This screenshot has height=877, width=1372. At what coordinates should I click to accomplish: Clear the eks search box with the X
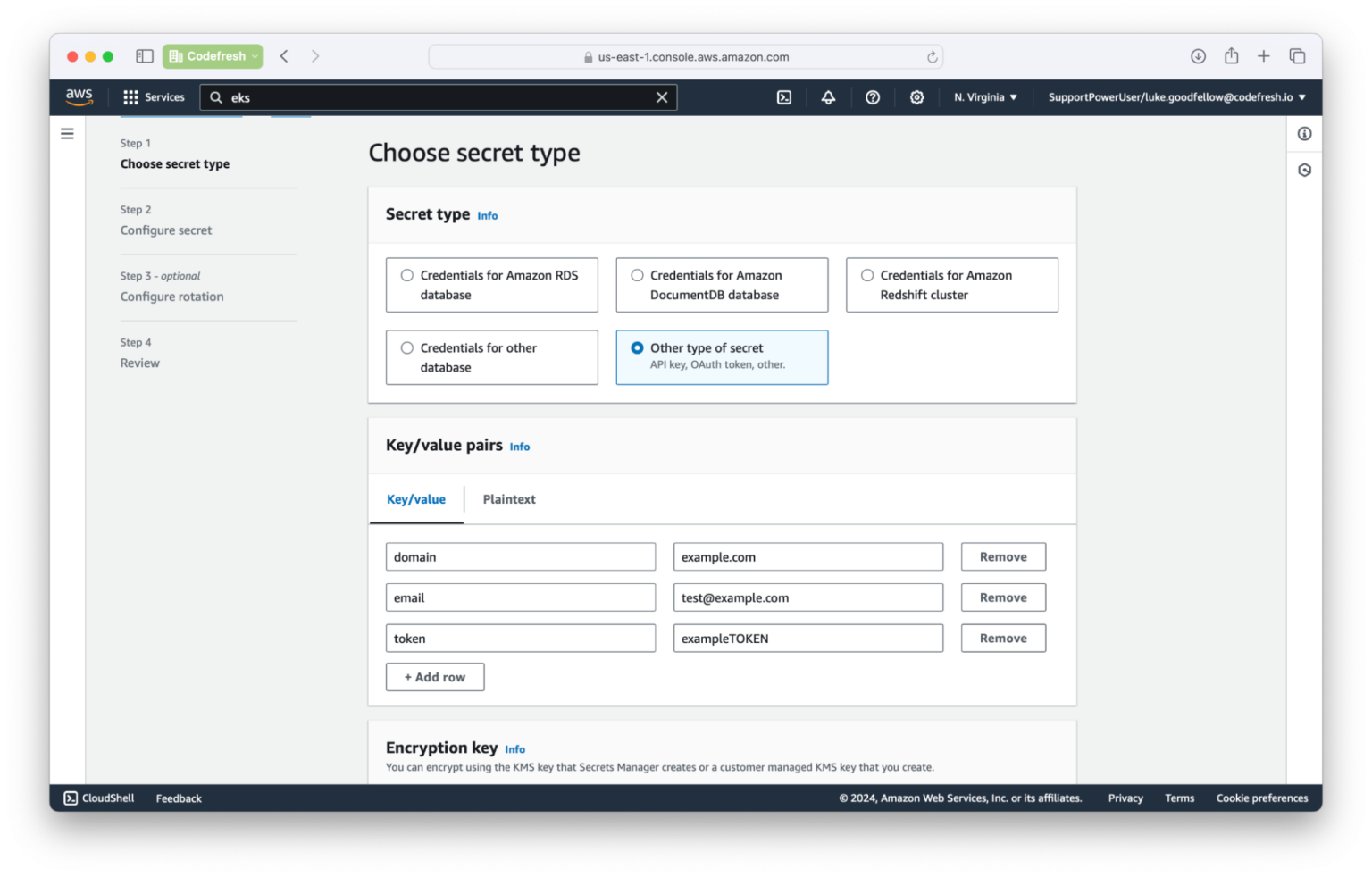pos(661,96)
